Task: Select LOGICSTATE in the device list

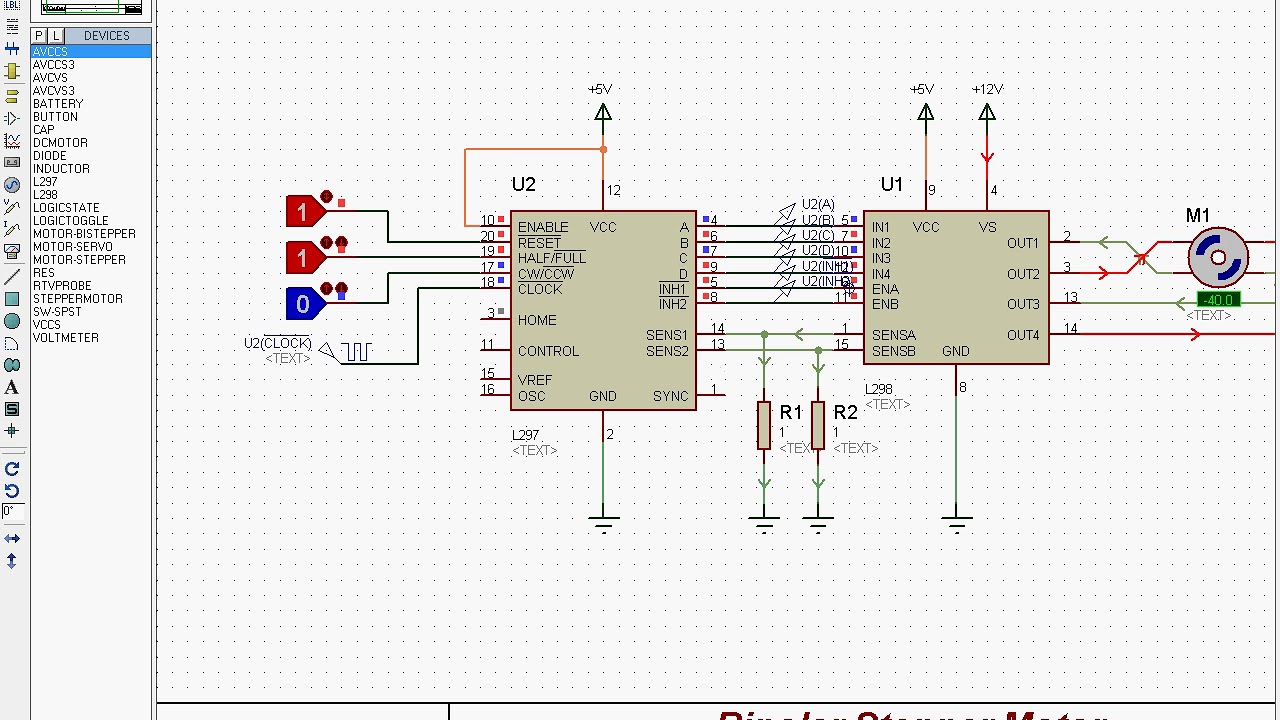Action: coord(91,208)
